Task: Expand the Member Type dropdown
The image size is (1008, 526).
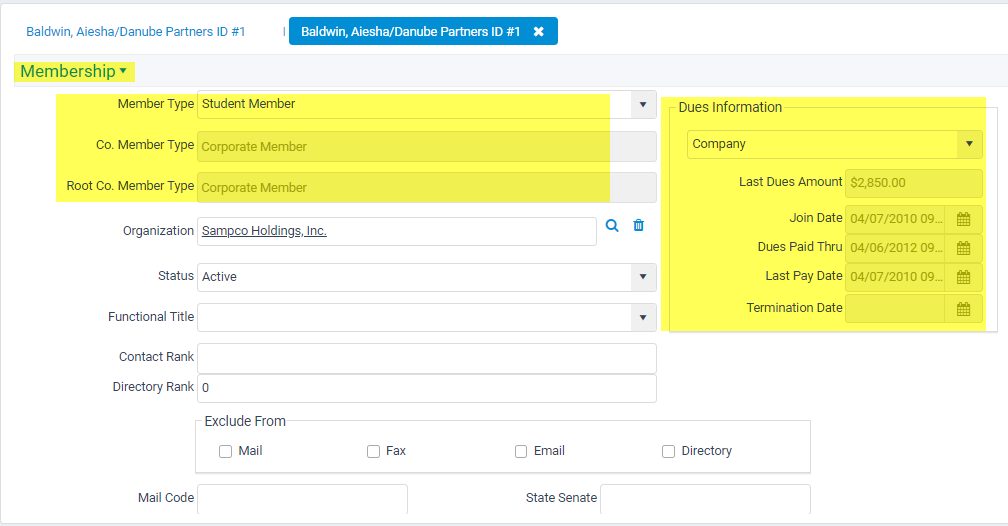Action: 643,104
